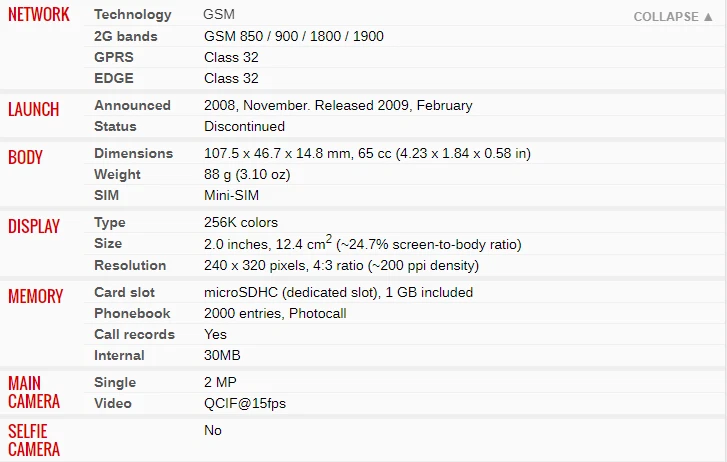Open the Resolution glossary link
727x462 pixels.
[x=130, y=265]
